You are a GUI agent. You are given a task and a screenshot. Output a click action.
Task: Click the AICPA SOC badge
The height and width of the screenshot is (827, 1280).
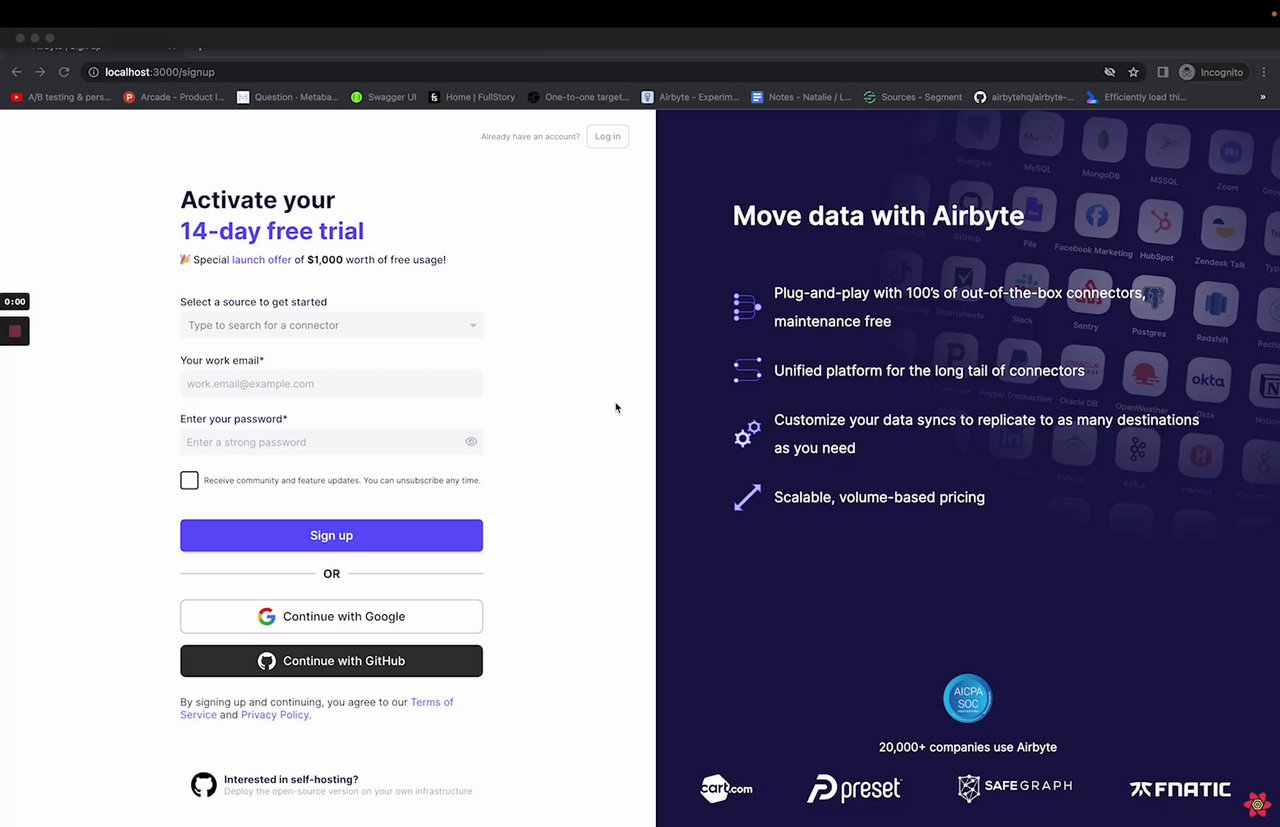pyautogui.click(x=967, y=698)
